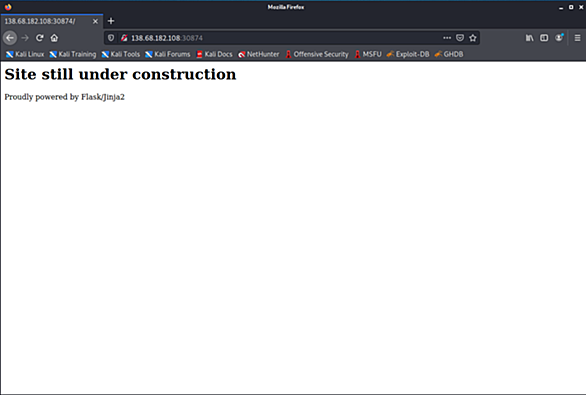Open the Library history and bookmarks
This screenshot has height=395, width=586.
point(530,38)
